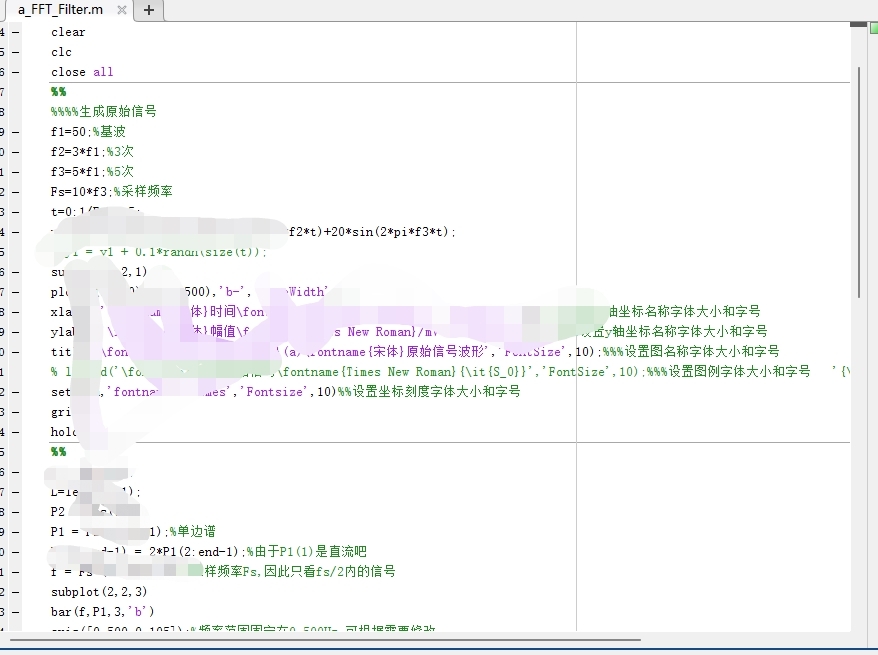878x655 pixels.
Task: Toggle breakpoint dash beside 'close all'
Action: pos(15,72)
